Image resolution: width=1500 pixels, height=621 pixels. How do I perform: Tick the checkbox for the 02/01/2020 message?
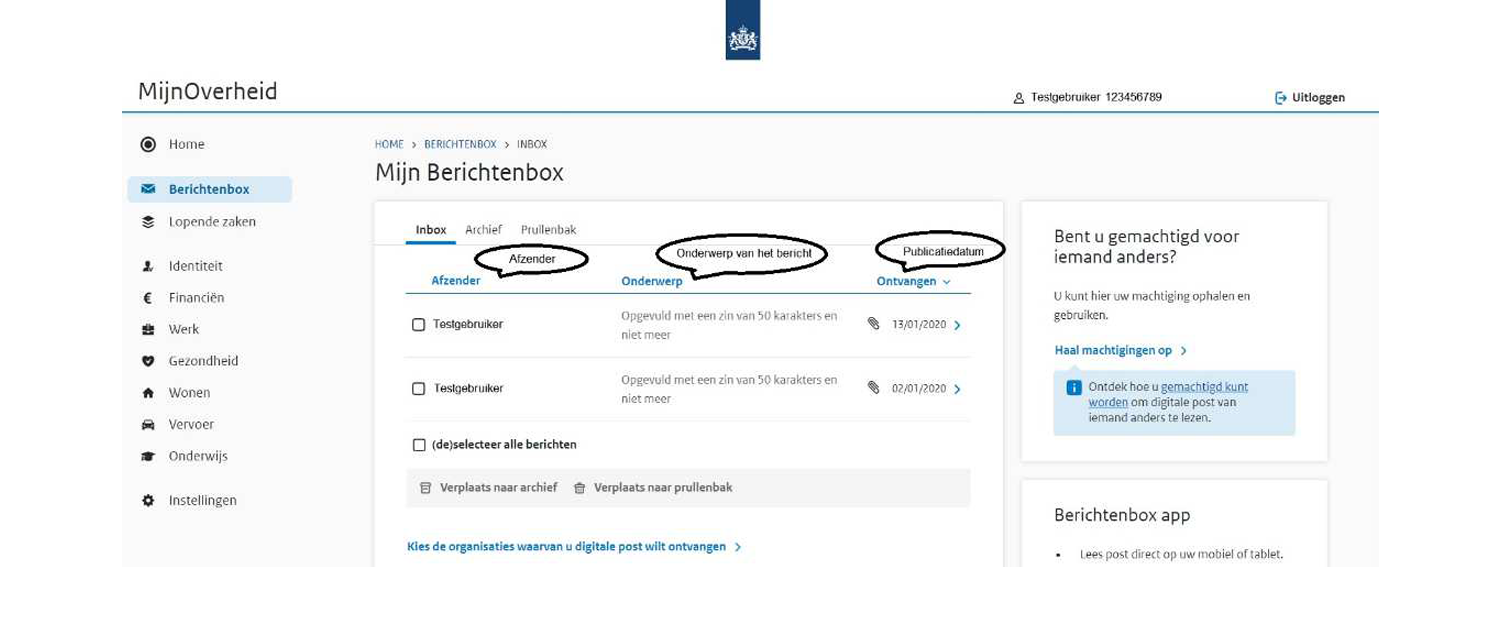point(419,388)
